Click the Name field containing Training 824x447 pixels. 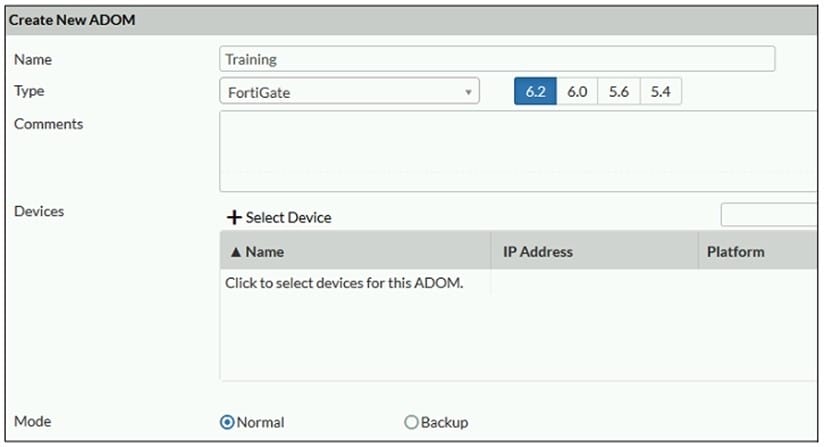coord(497,59)
